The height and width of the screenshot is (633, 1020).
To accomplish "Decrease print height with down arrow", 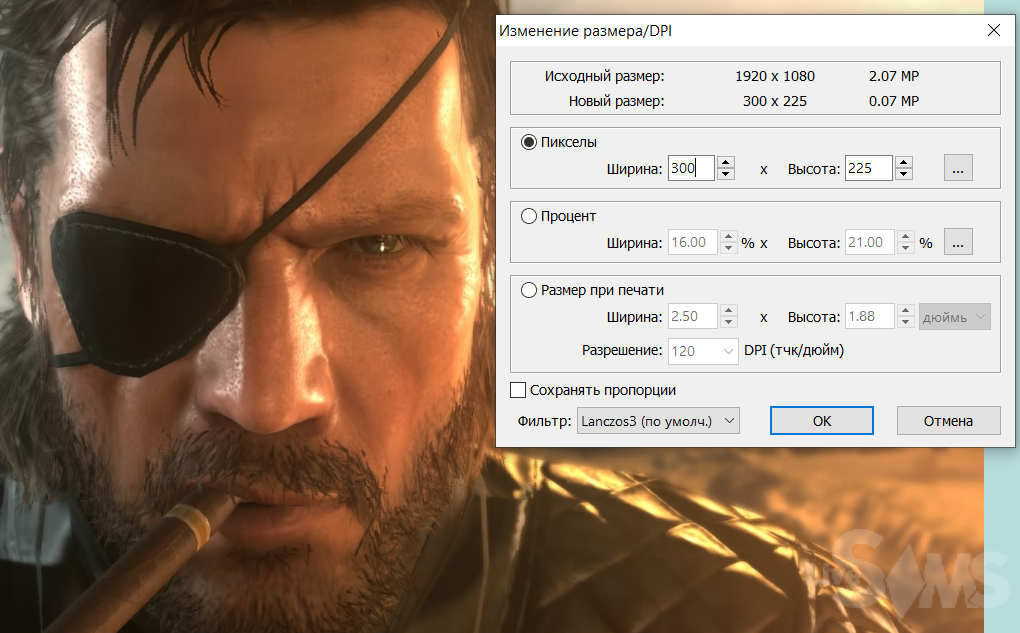I will click(906, 323).
